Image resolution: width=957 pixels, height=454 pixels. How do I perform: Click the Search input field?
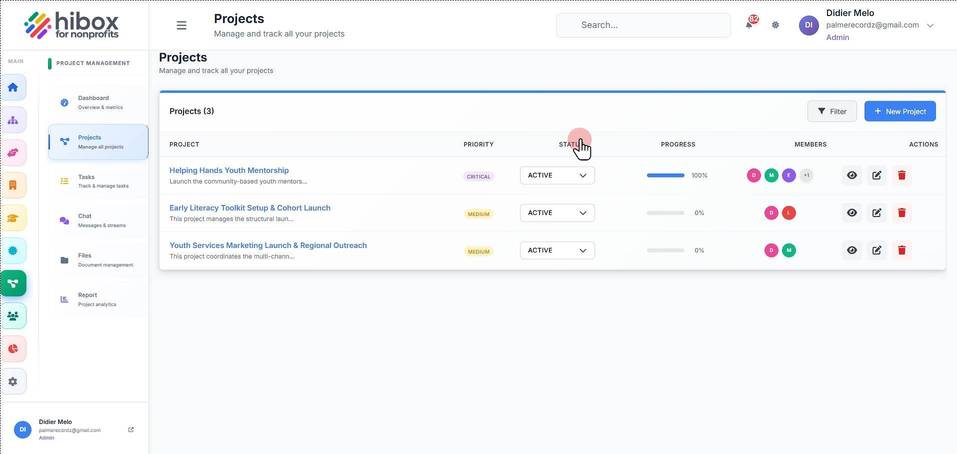[643, 25]
